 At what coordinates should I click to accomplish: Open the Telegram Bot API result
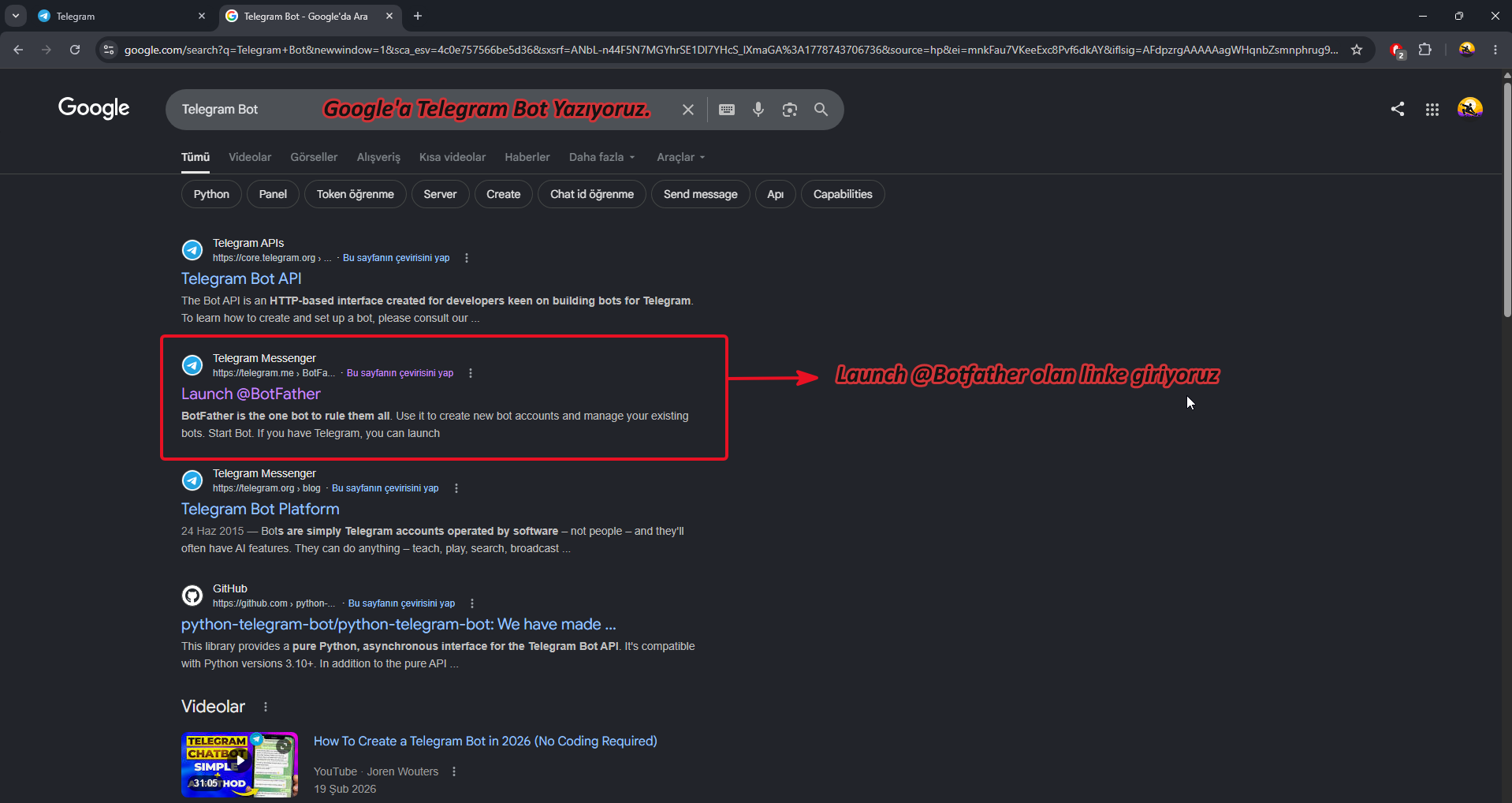pyautogui.click(x=241, y=278)
